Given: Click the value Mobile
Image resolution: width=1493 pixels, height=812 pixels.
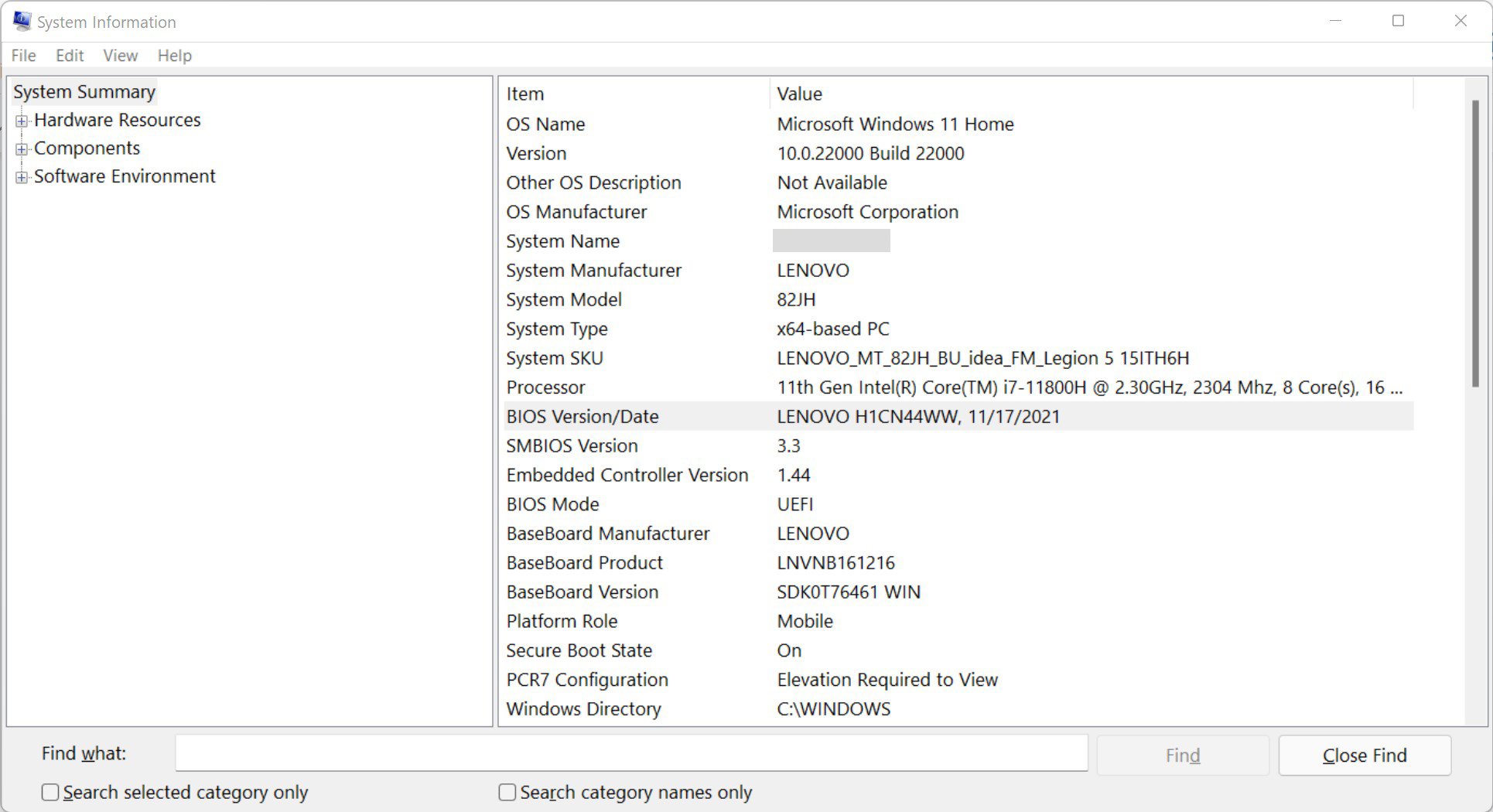Looking at the screenshot, I should (x=805, y=621).
